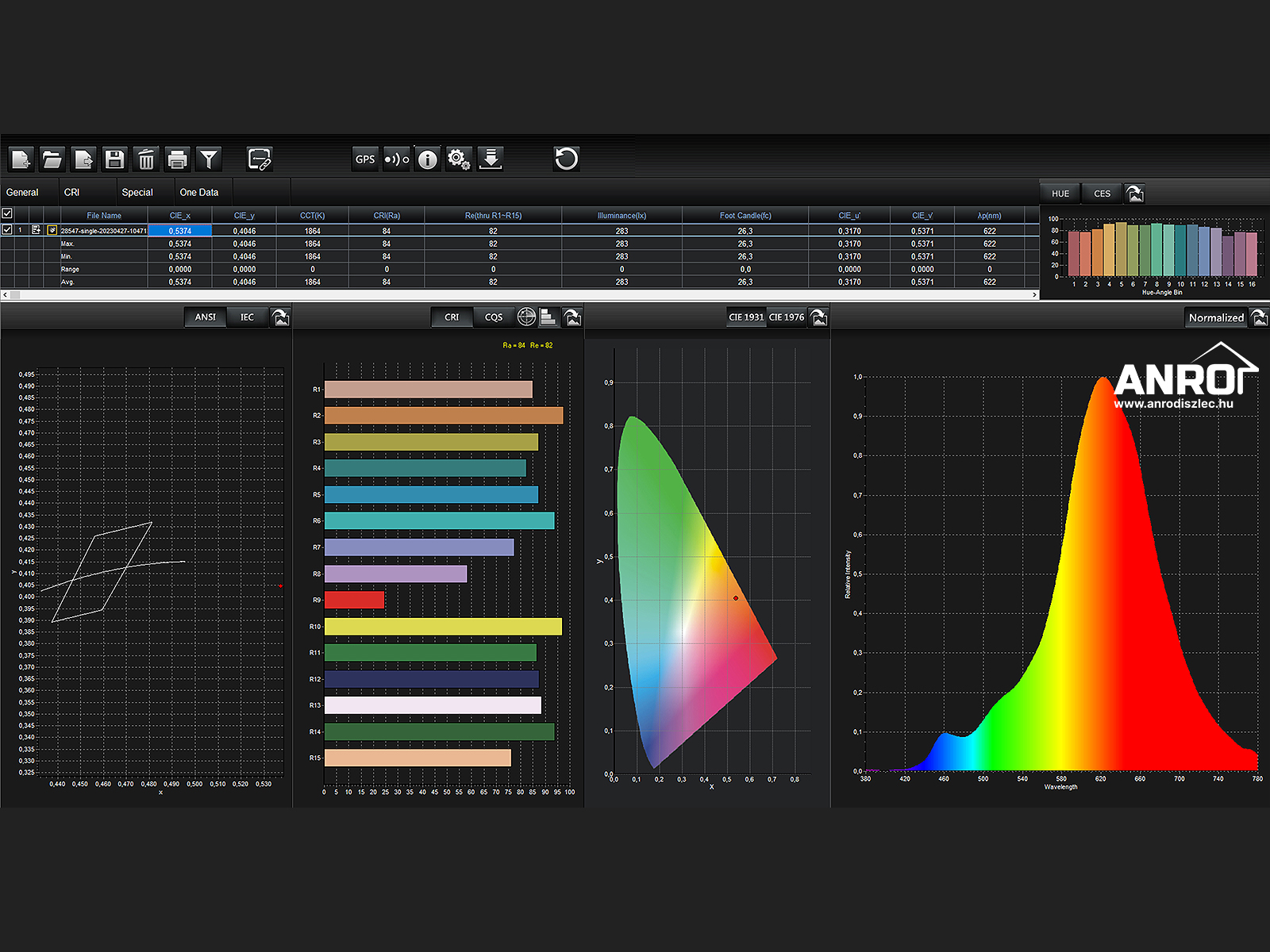This screenshot has width=1270, height=952.
Task: Select the CES chart view
Action: pos(1103,194)
